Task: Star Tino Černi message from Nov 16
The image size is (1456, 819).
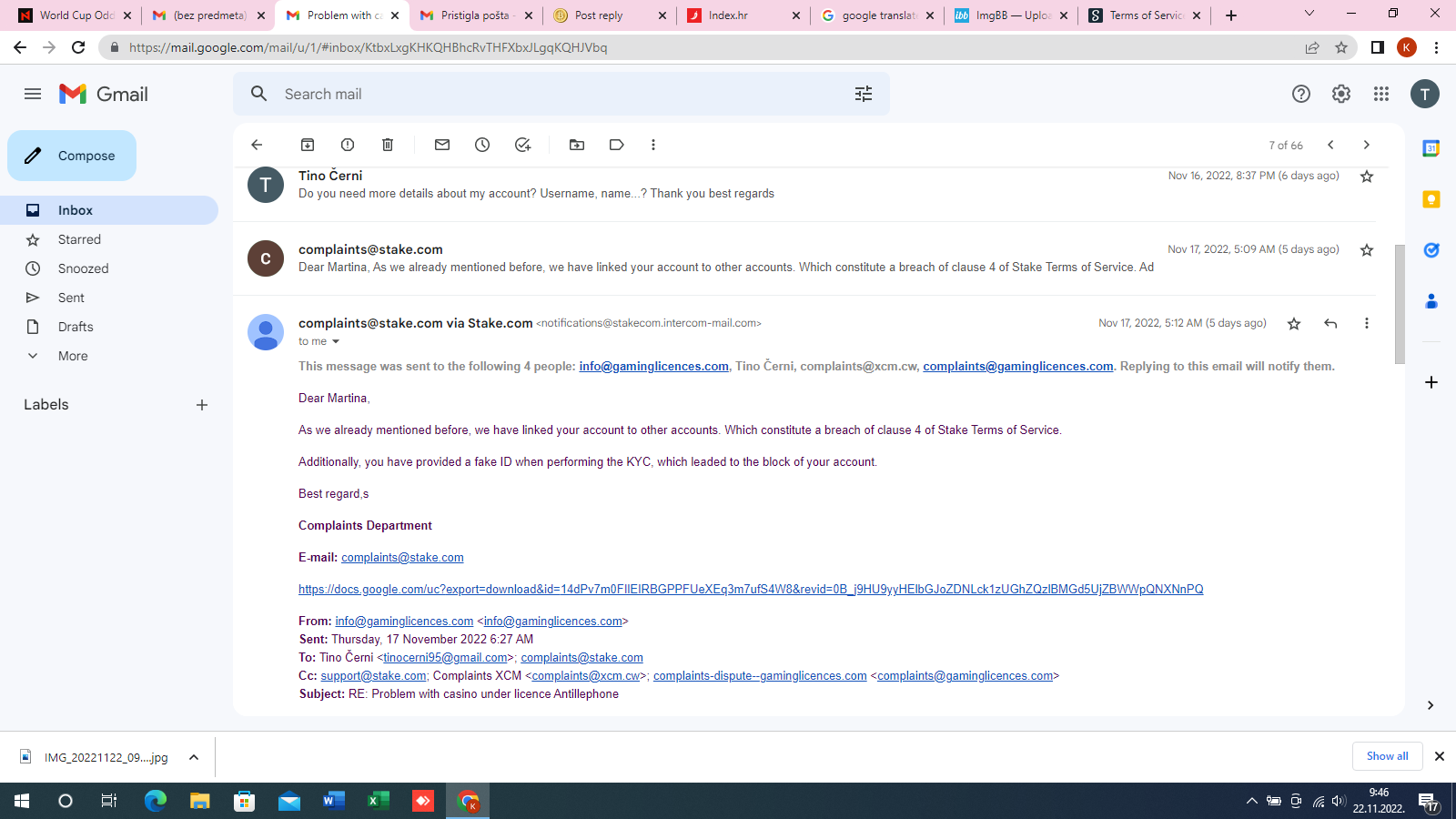Action: click(x=1367, y=177)
